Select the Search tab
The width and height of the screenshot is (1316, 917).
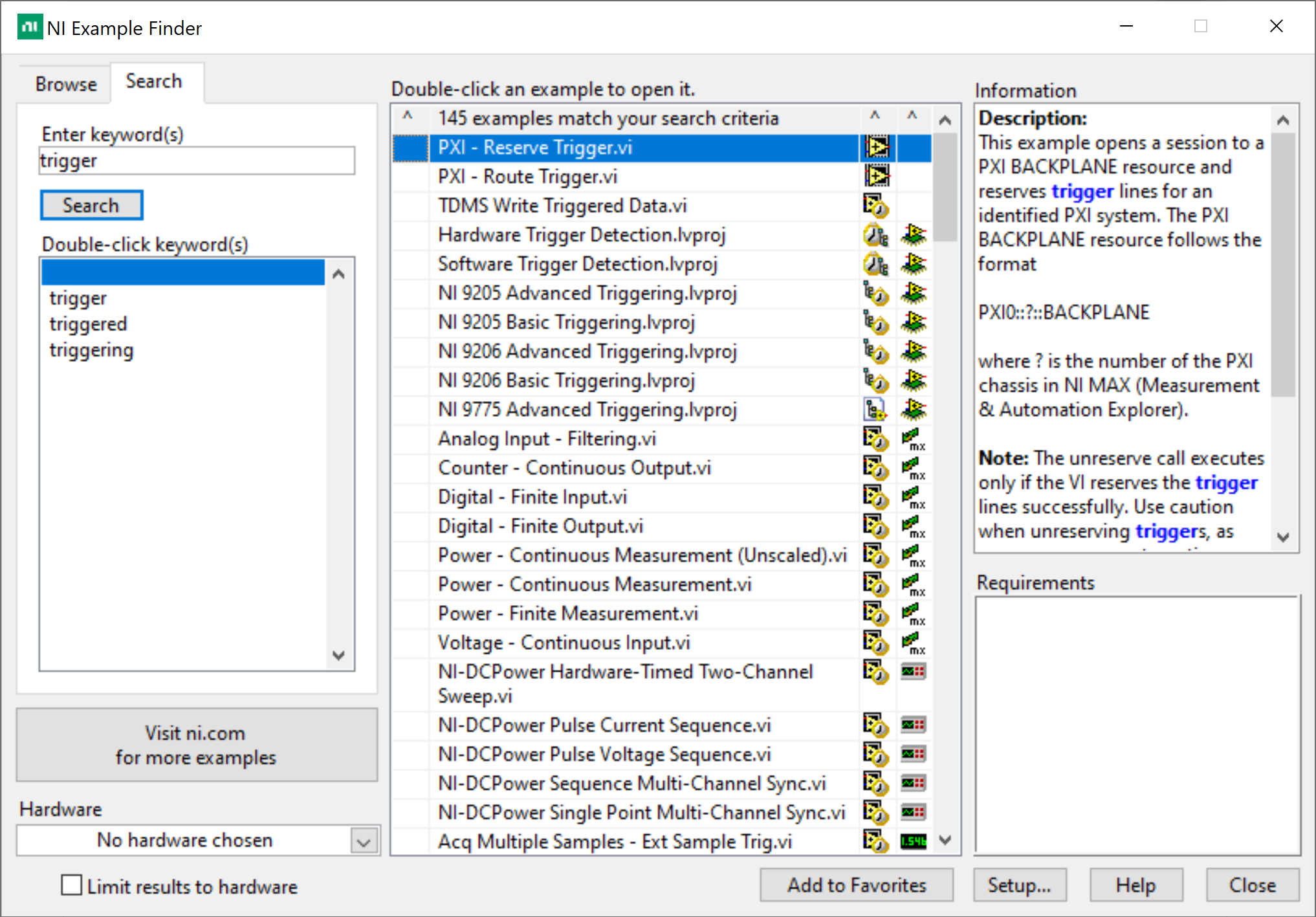click(154, 82)
